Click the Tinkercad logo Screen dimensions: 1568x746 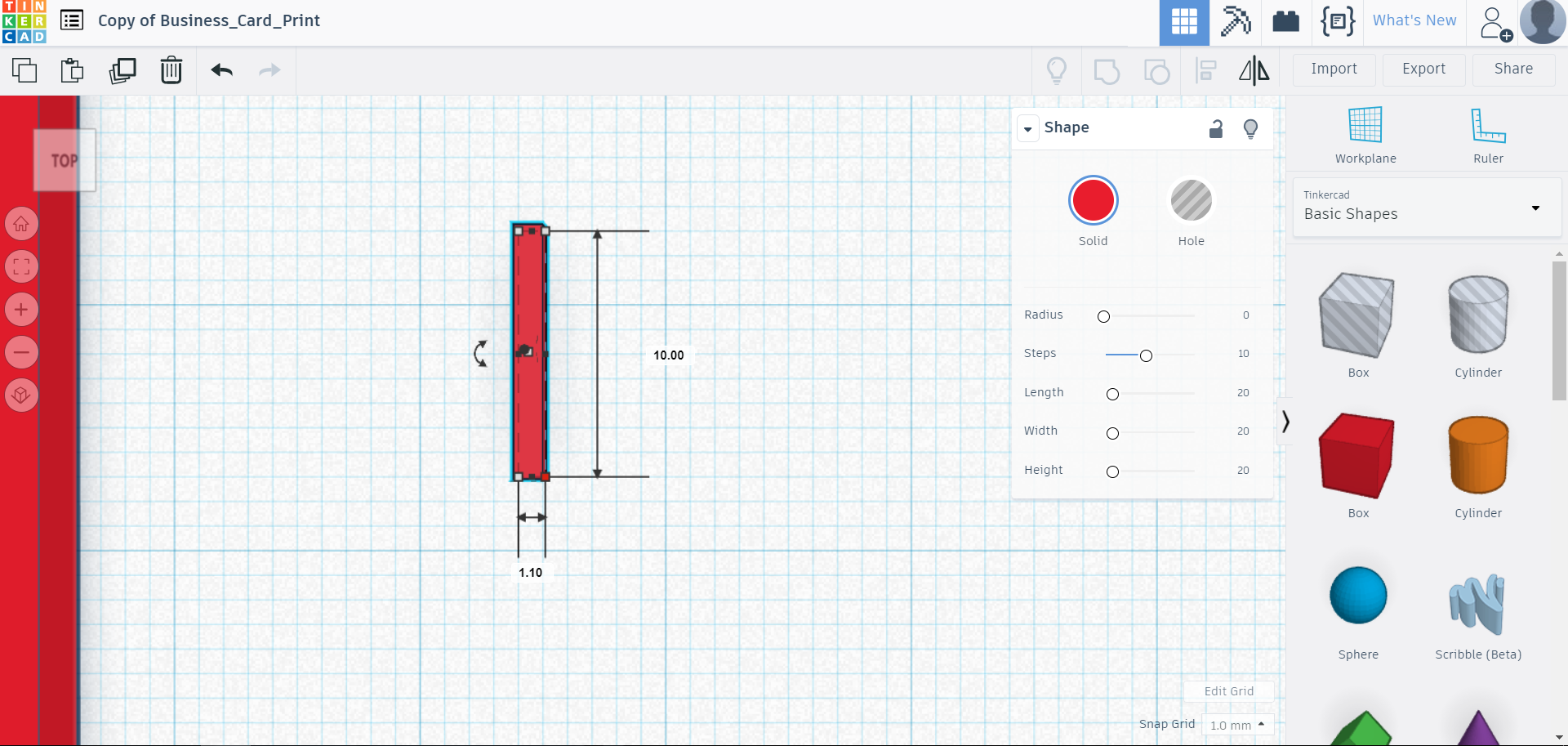[x=24, y=21]
